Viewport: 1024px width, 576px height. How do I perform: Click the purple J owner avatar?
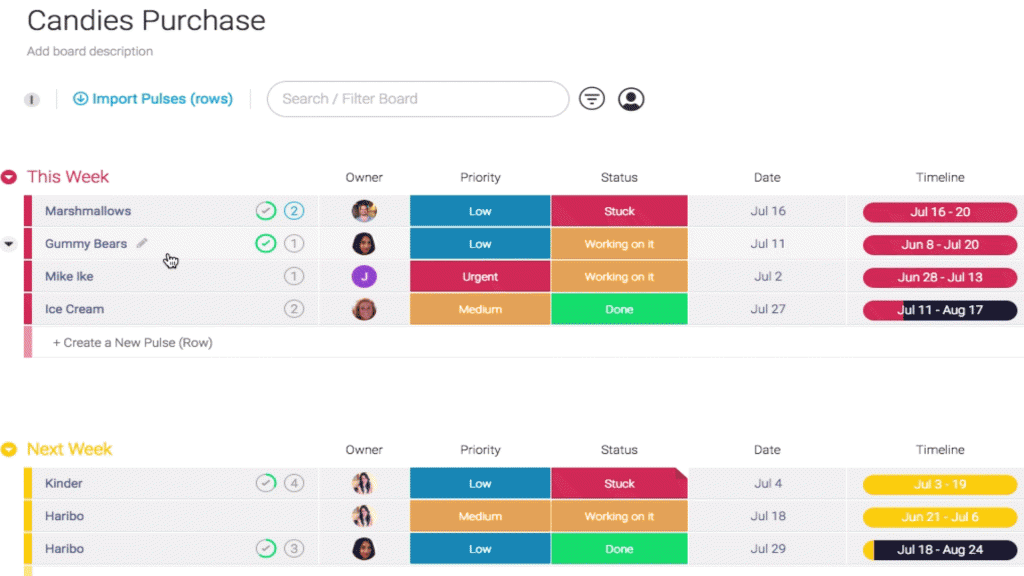[x=364, y=276]
